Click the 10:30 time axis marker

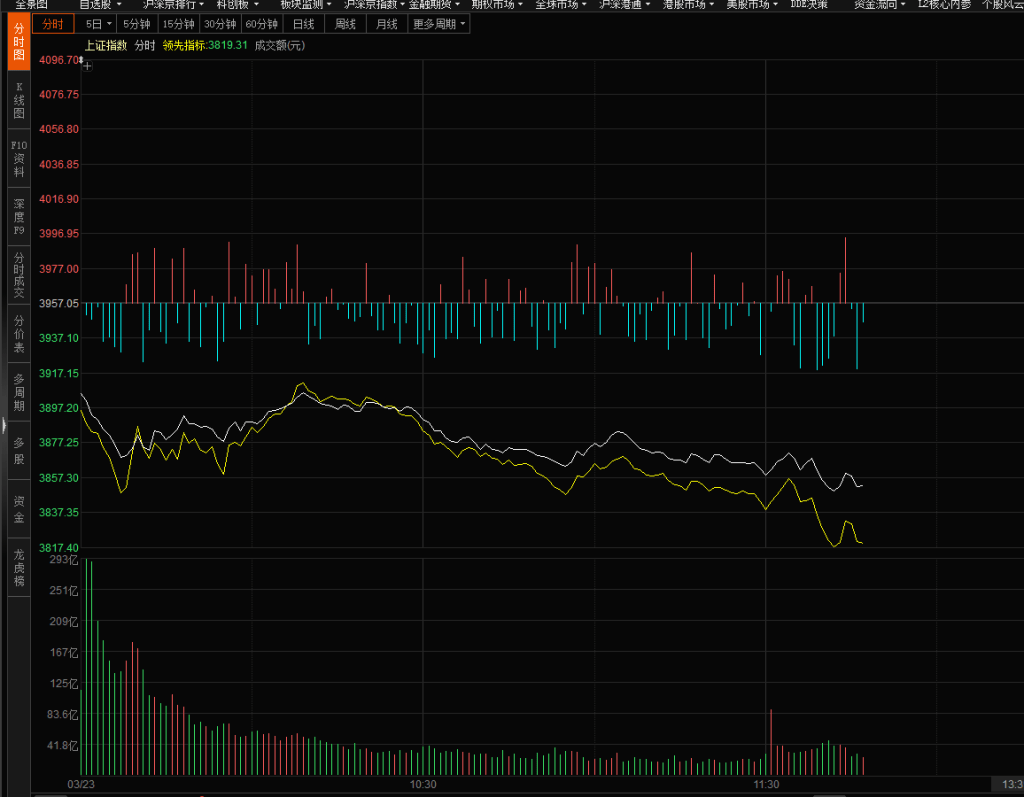(x=423, y=784)
